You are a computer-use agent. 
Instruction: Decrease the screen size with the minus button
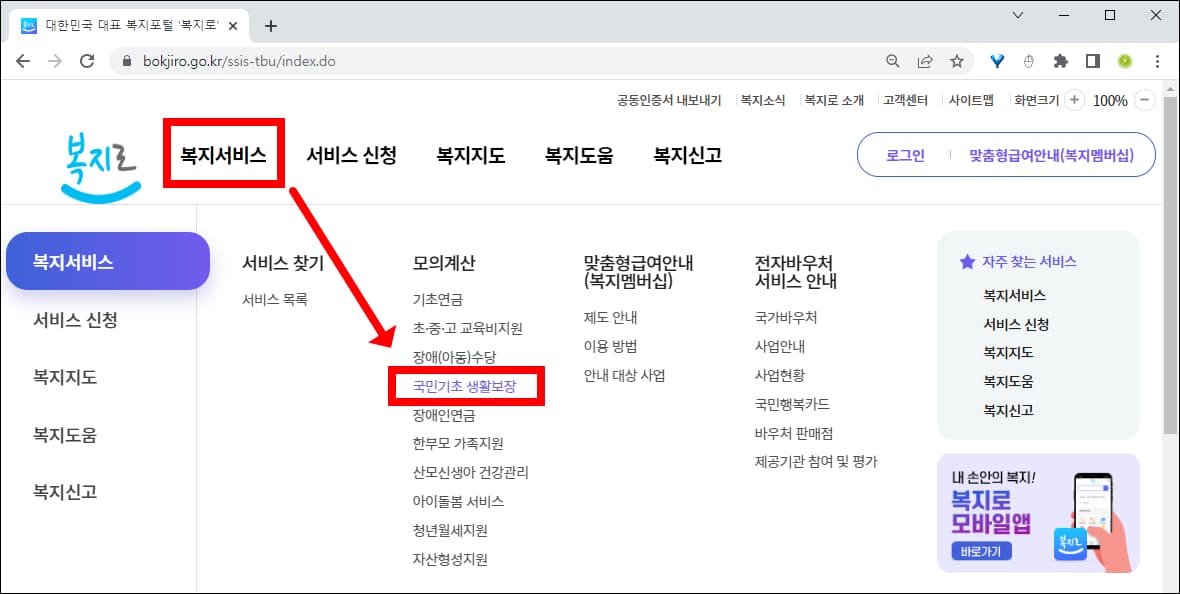coord(1145,100)
